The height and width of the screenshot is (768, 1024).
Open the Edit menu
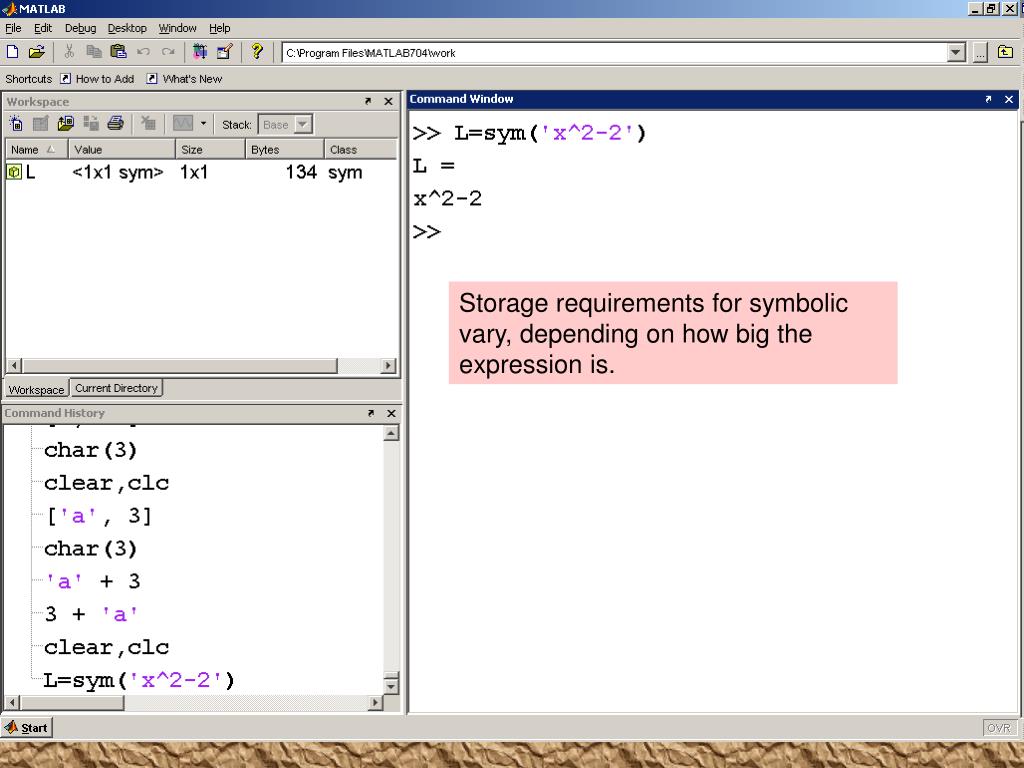pos(43,28)
